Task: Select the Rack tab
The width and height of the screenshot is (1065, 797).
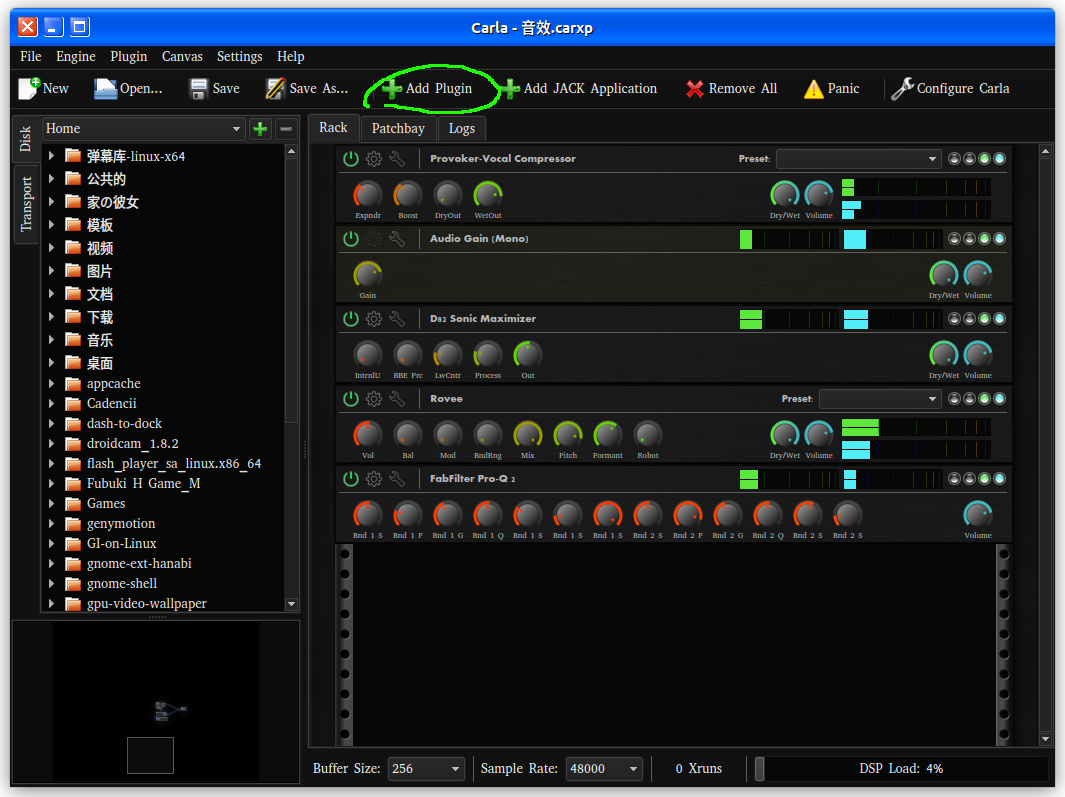Action: [x=333, y=128]
